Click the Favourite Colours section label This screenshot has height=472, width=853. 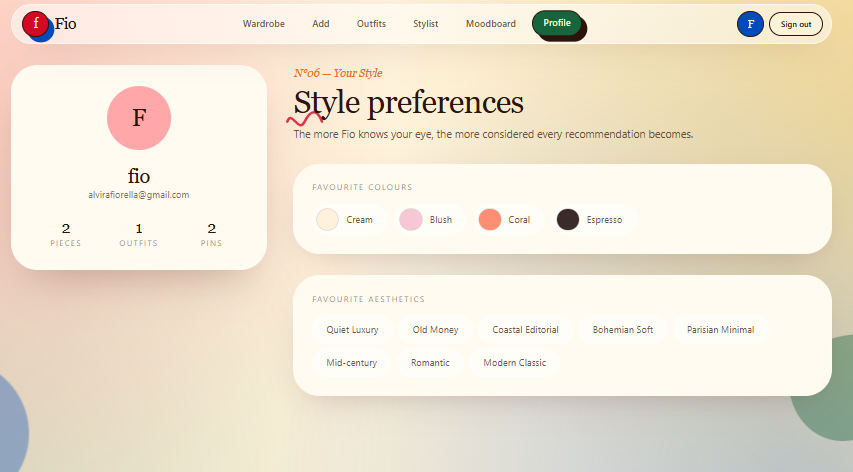click(362, 187)
